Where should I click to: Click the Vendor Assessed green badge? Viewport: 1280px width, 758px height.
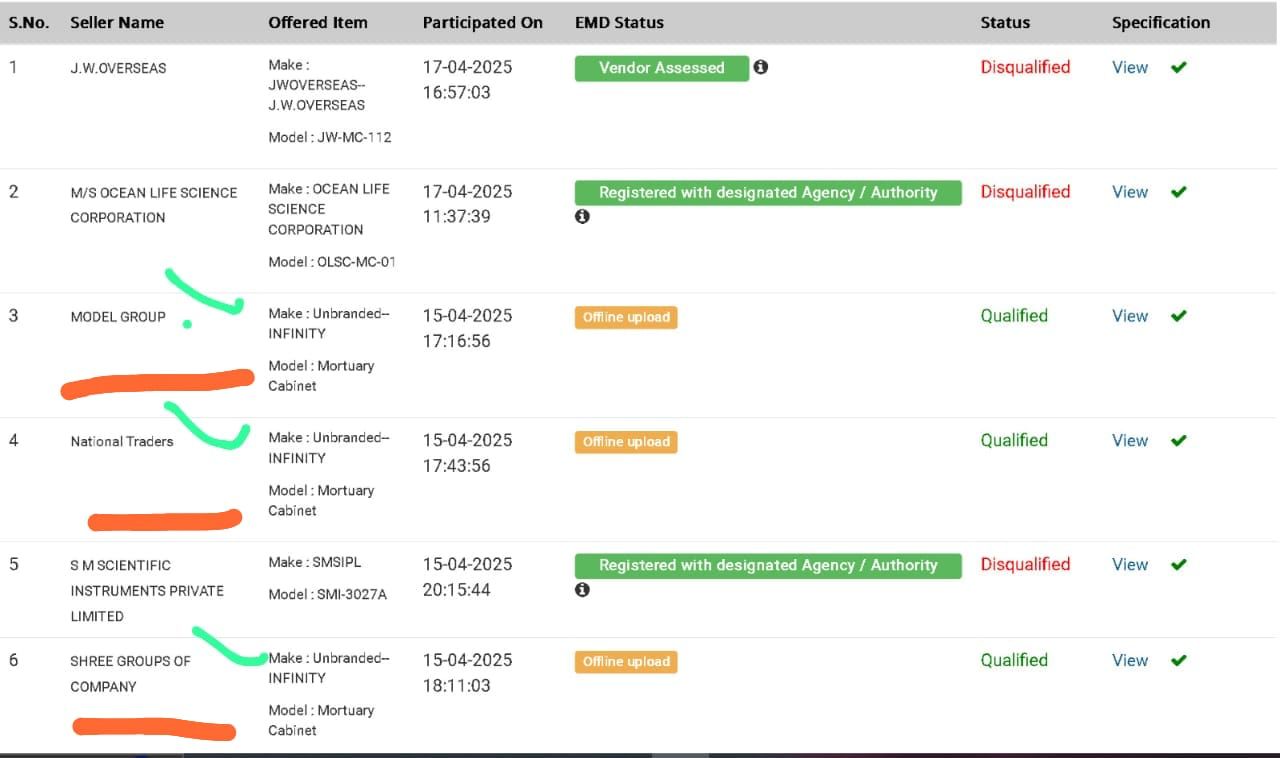point(661,68)
